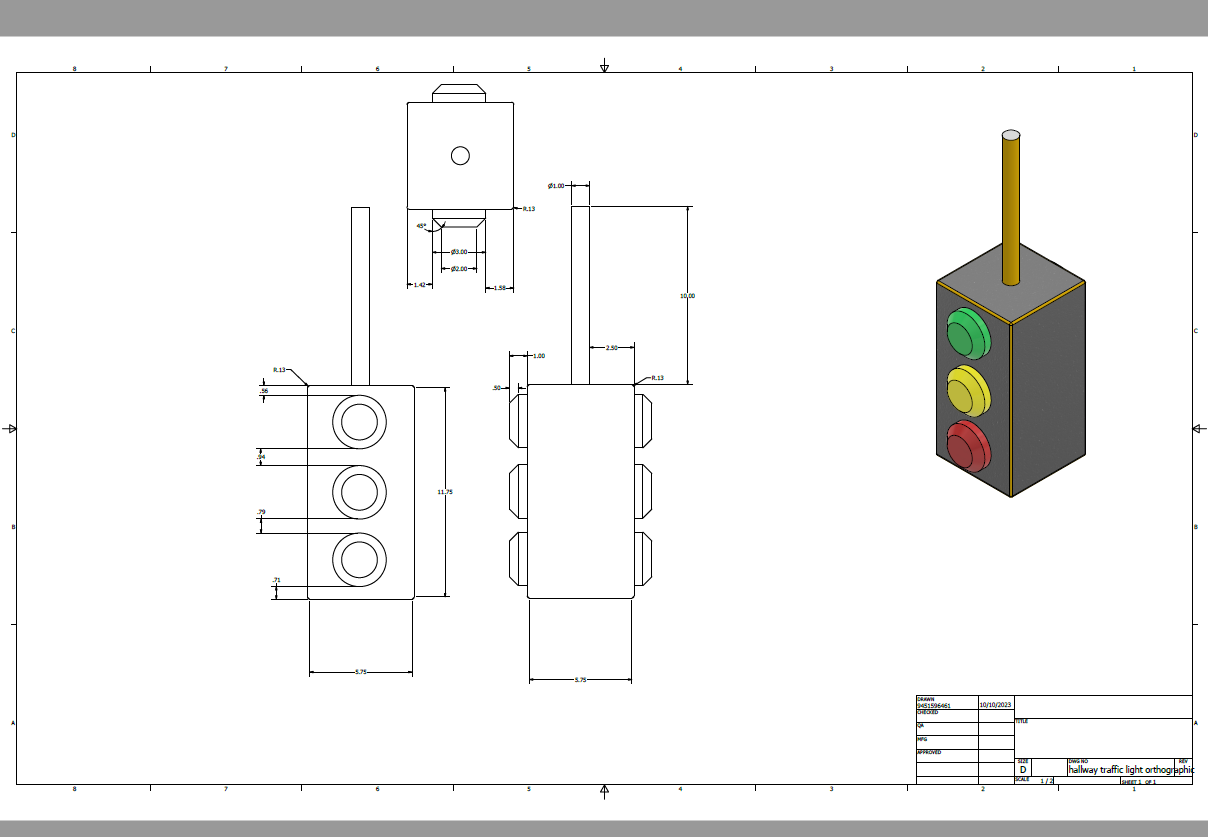Viewport: 1208px width, 837px height.
Task: Select the 2.50 dimension in side view
Action: [x=612, y=348]
